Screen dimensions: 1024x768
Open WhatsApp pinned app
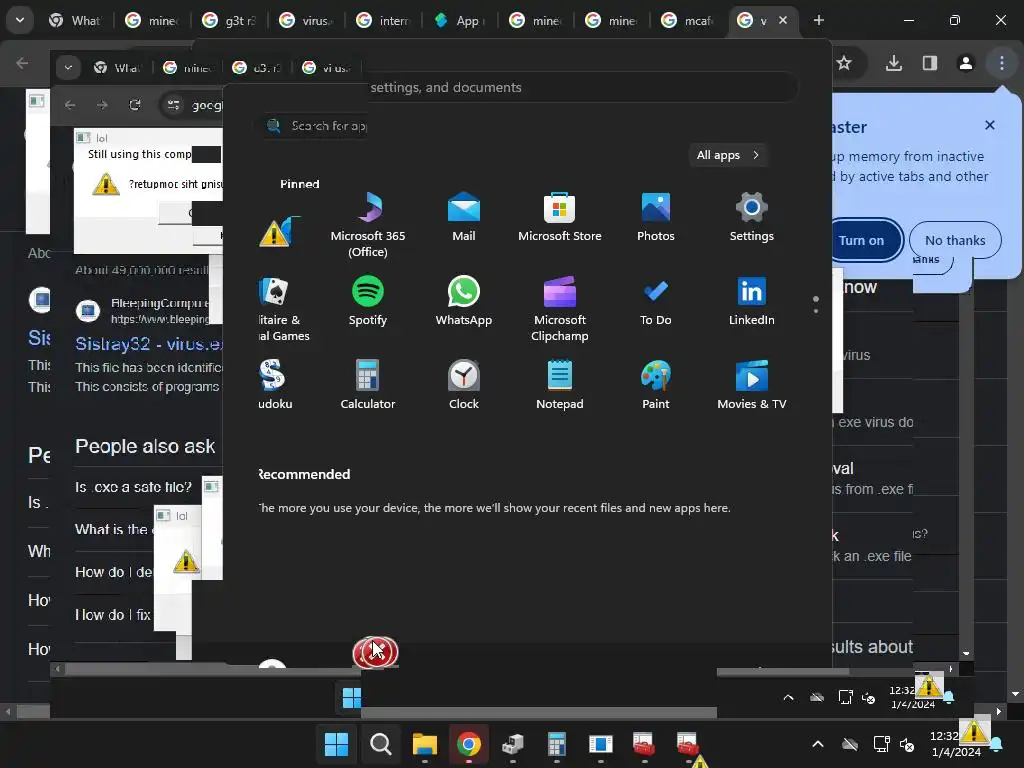464,300
